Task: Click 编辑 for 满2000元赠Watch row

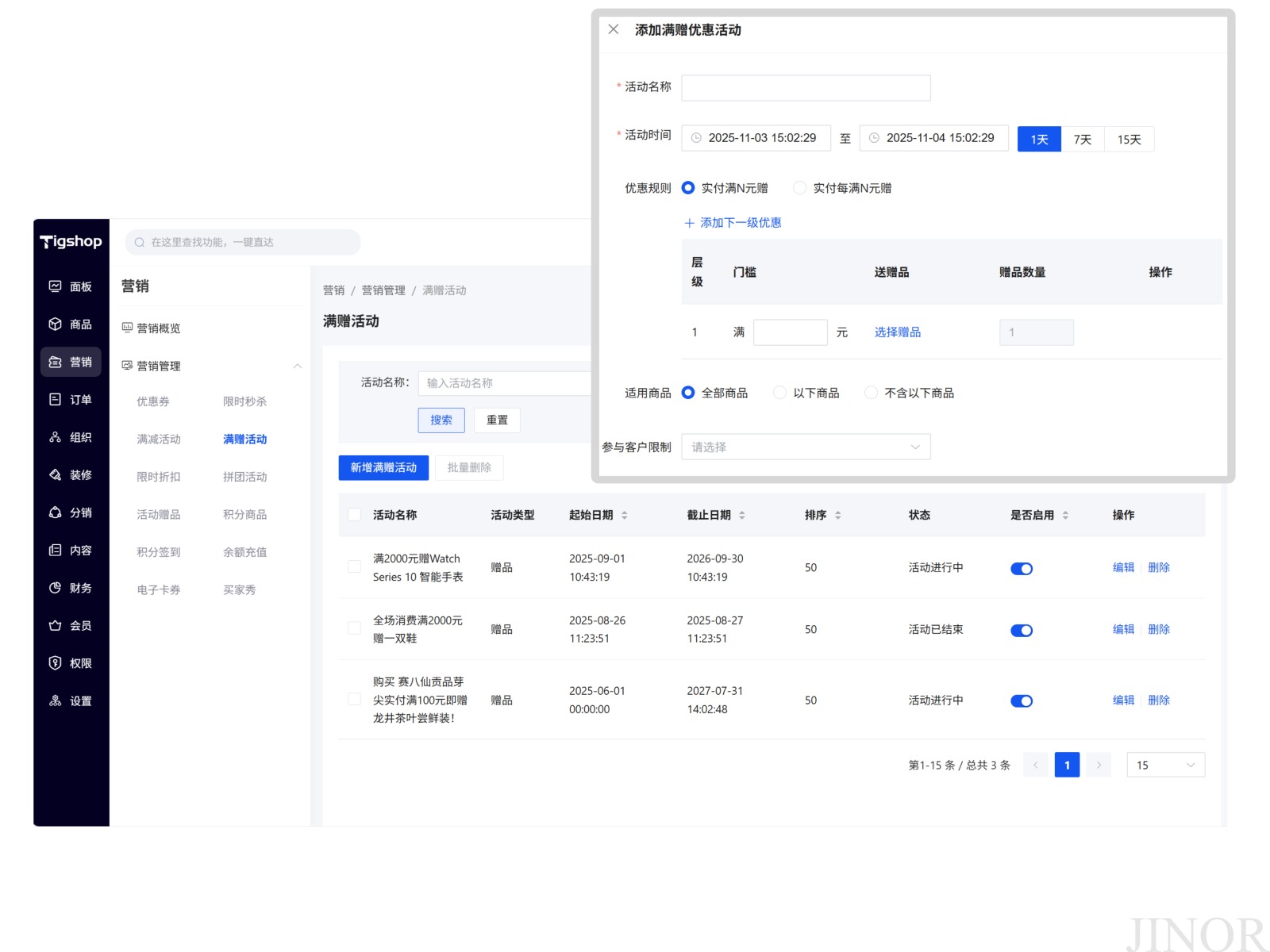Action: (1123, 567)
